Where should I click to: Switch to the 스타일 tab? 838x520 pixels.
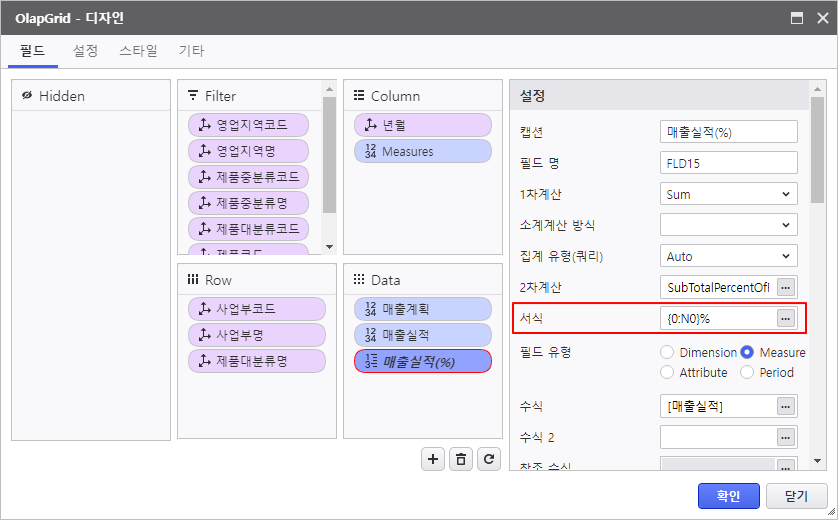[138, 50]
